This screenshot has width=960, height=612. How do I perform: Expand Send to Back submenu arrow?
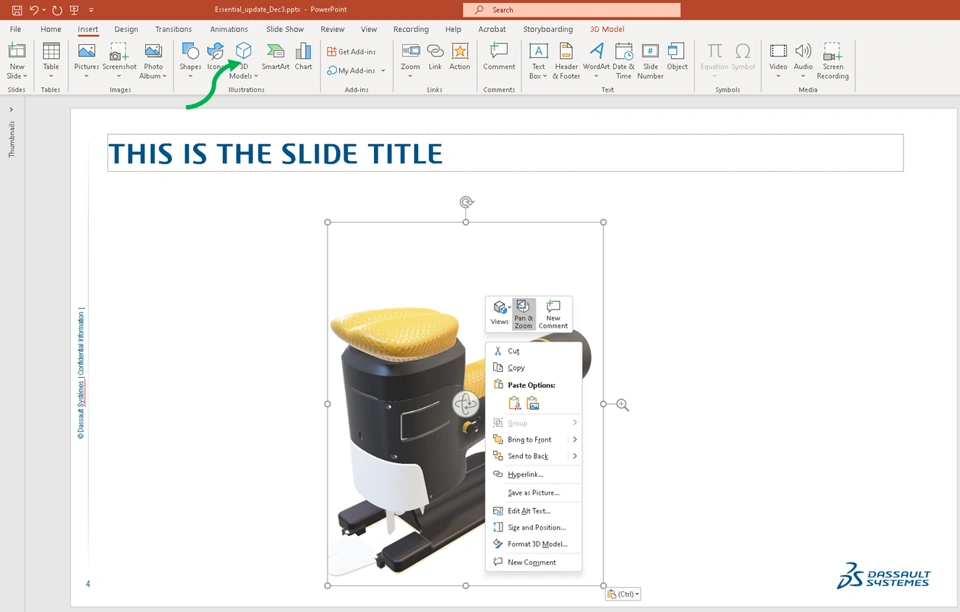tap(574, 456)
